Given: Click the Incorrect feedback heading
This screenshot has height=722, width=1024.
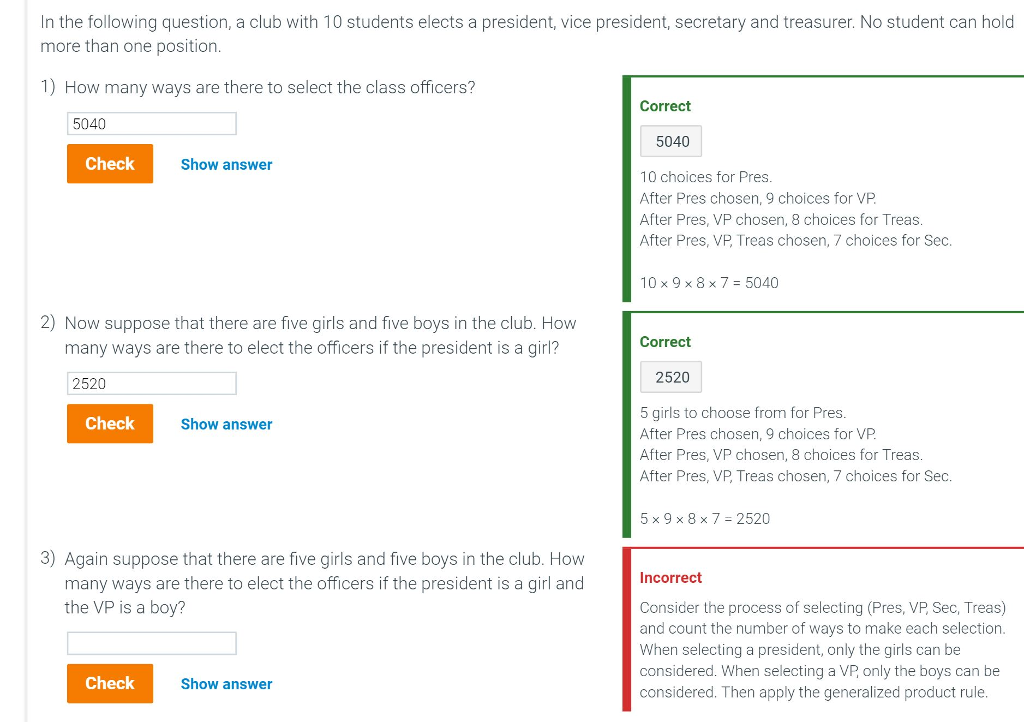Looking at the screenshot, I should point(670,577).
